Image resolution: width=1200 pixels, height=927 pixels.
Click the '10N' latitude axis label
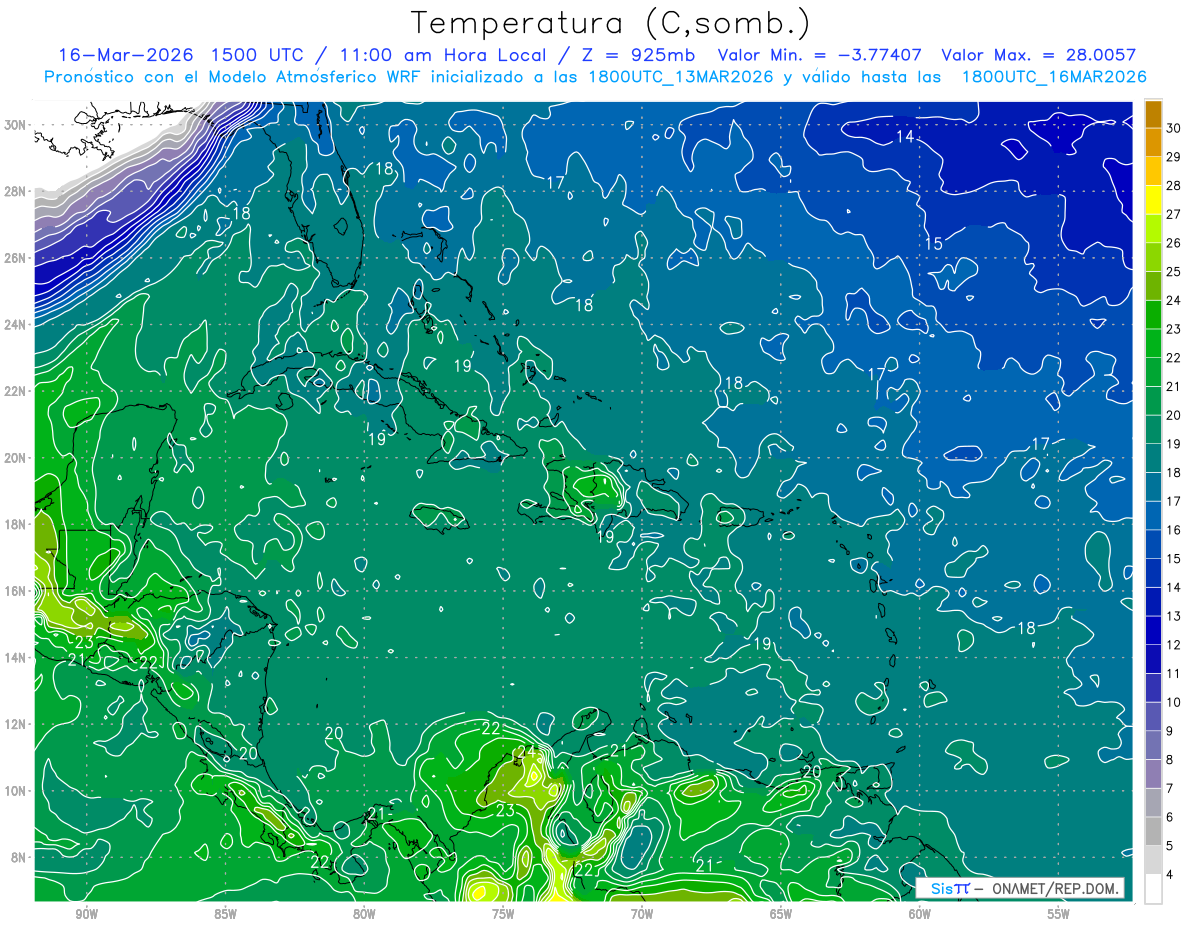pyautogui.click(x=14, y=791)
